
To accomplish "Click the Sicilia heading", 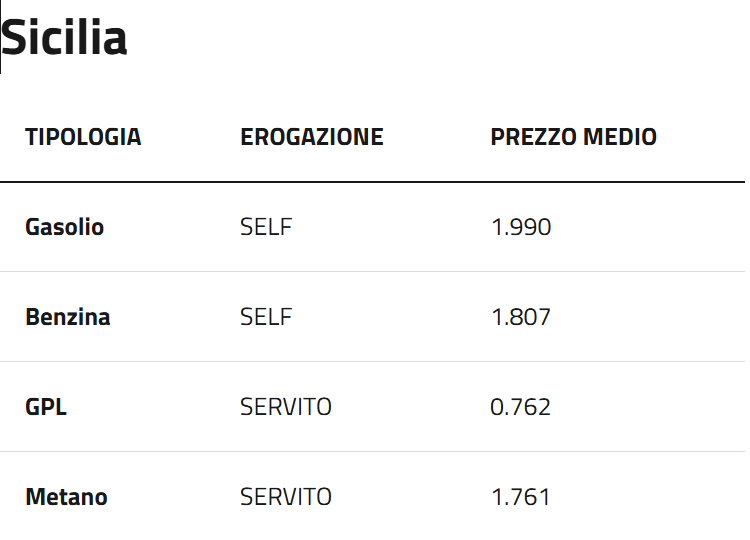I will tap(64, 39).
